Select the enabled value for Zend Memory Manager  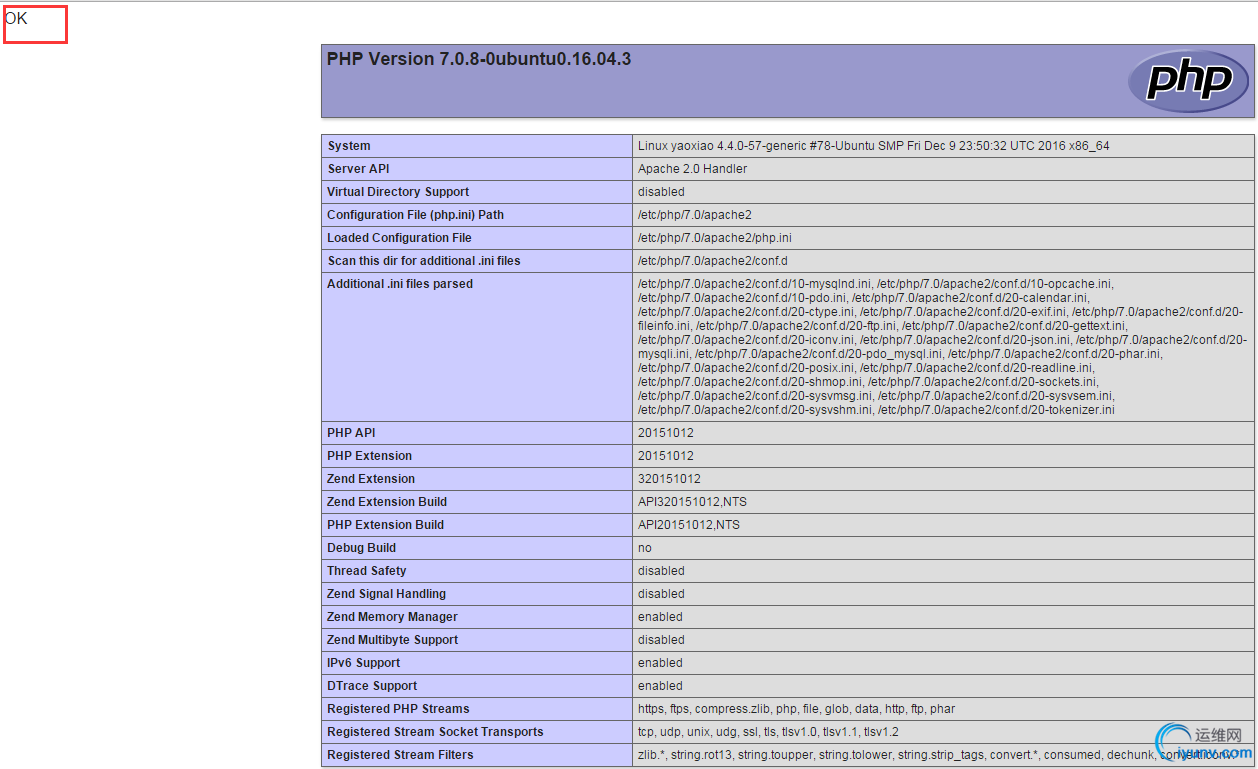point(660,617)
